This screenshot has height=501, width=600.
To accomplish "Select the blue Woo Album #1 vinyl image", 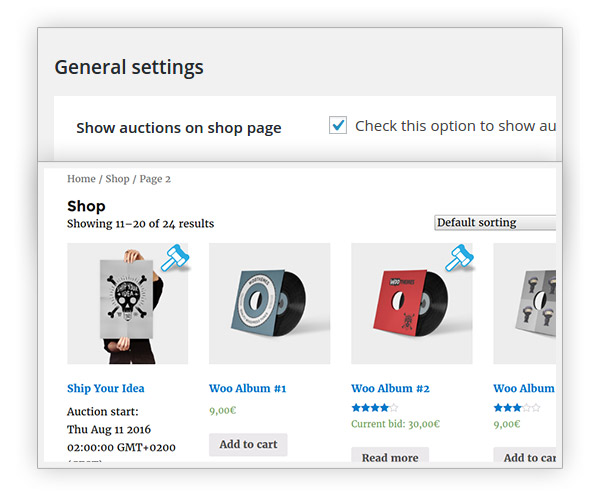I will point(269,304).
